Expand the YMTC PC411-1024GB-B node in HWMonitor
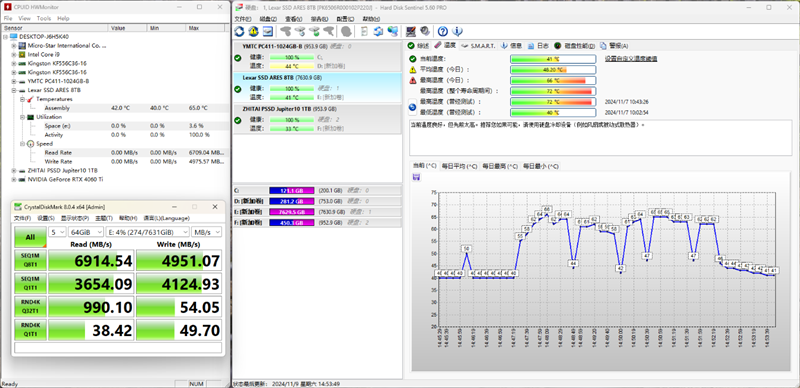 (x=14, y=81)
